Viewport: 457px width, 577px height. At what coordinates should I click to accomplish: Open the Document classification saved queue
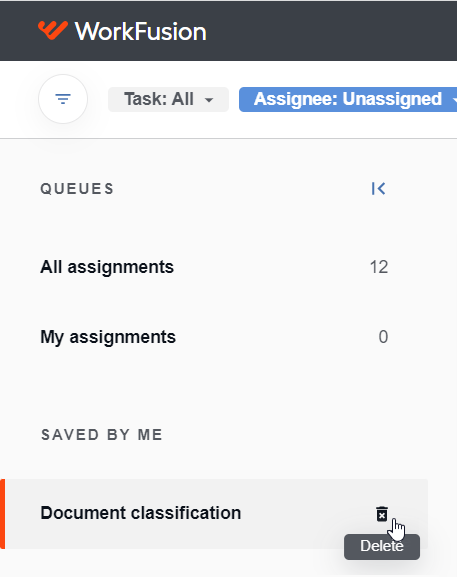pos(214,514)
